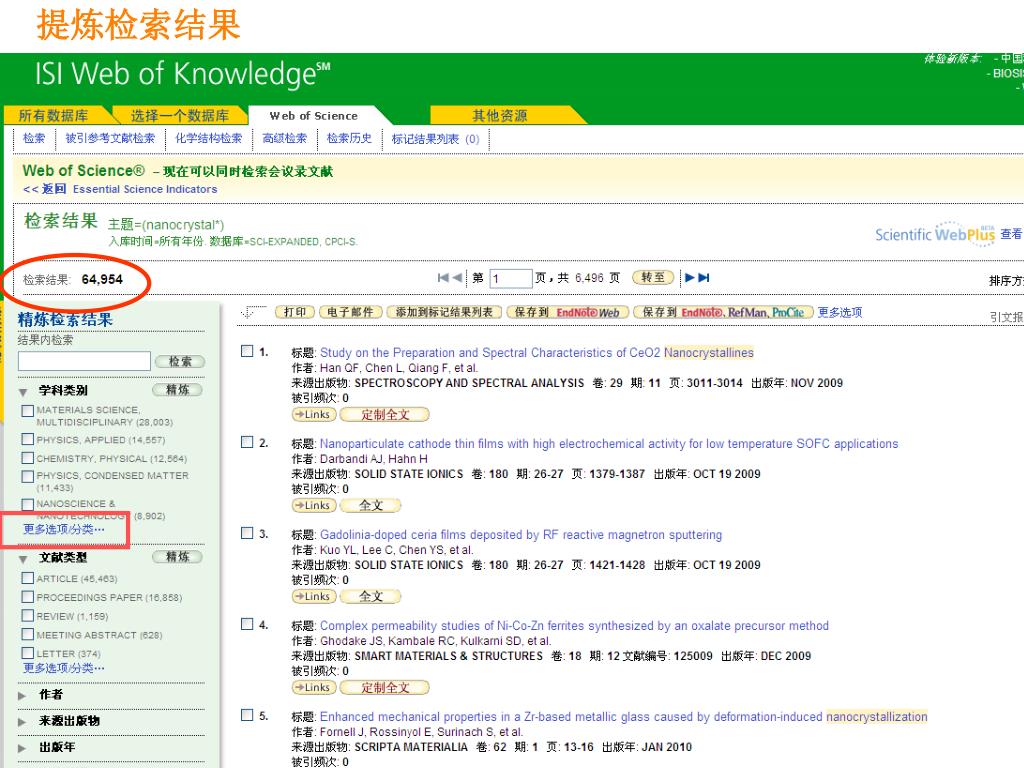This screenshot has height=768, width=1024.
Task: Check the MEETING ABSTRACT document type
Action: 27,634
